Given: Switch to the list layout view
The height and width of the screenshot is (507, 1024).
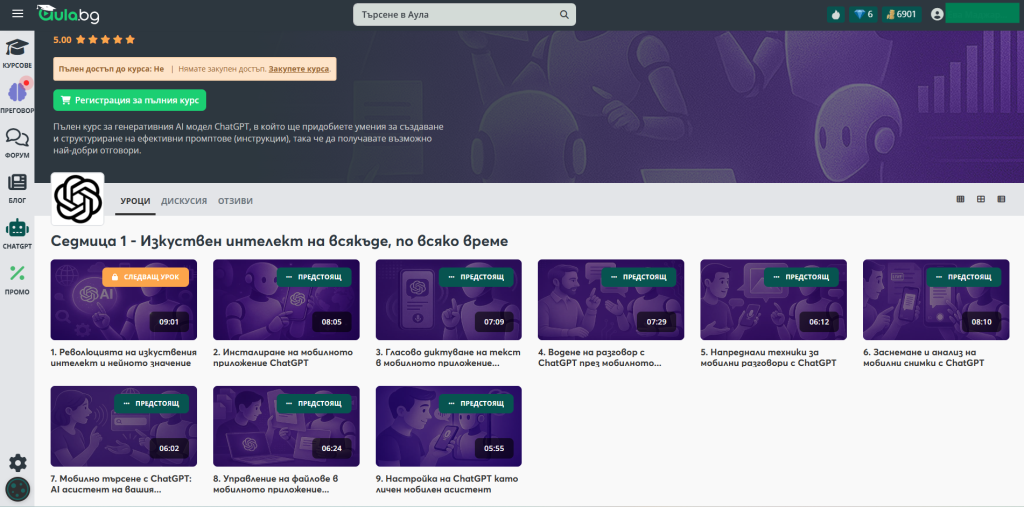Looking at the screenshot, I should pos(1001,200).
